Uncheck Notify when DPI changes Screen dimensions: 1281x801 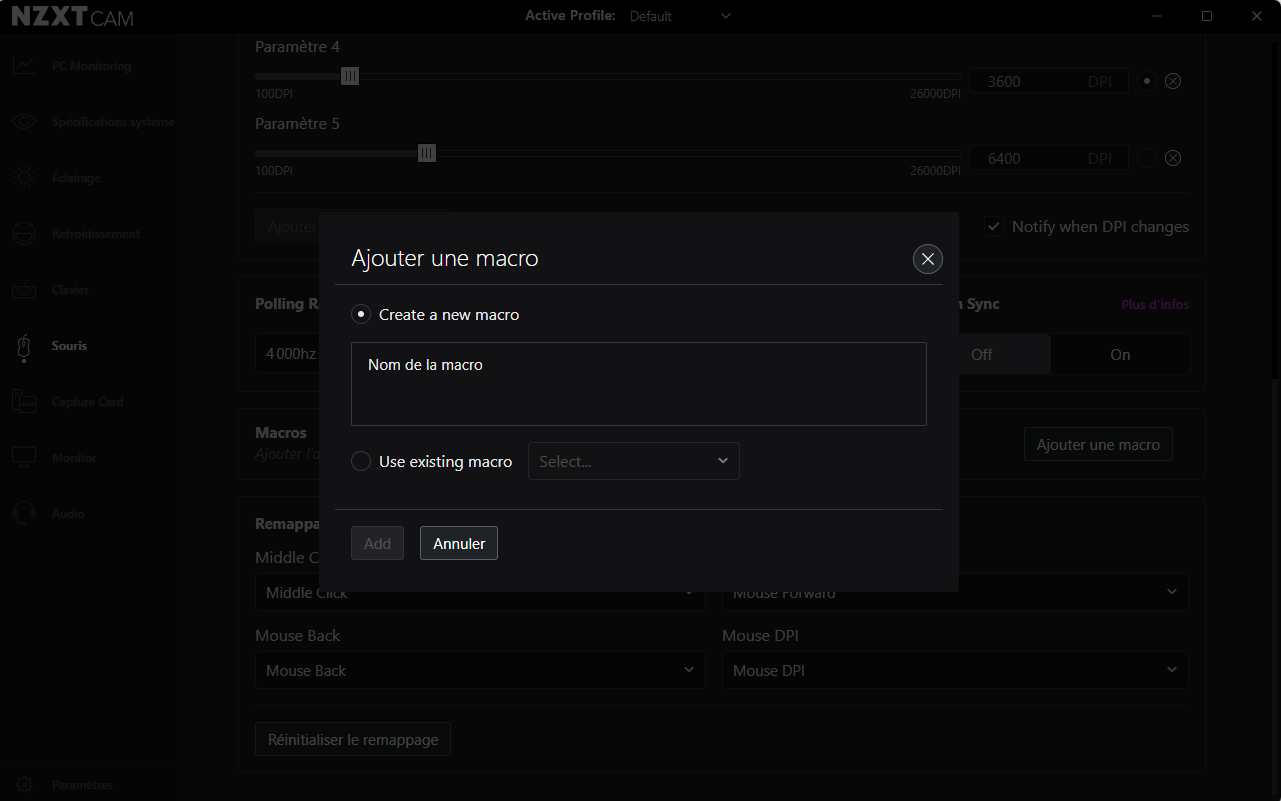coord(993,226)
